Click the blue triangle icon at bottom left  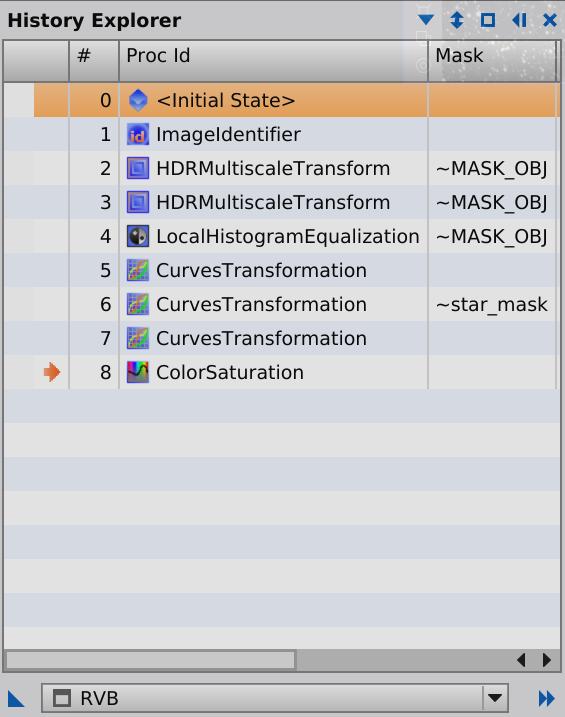[16, 699]
